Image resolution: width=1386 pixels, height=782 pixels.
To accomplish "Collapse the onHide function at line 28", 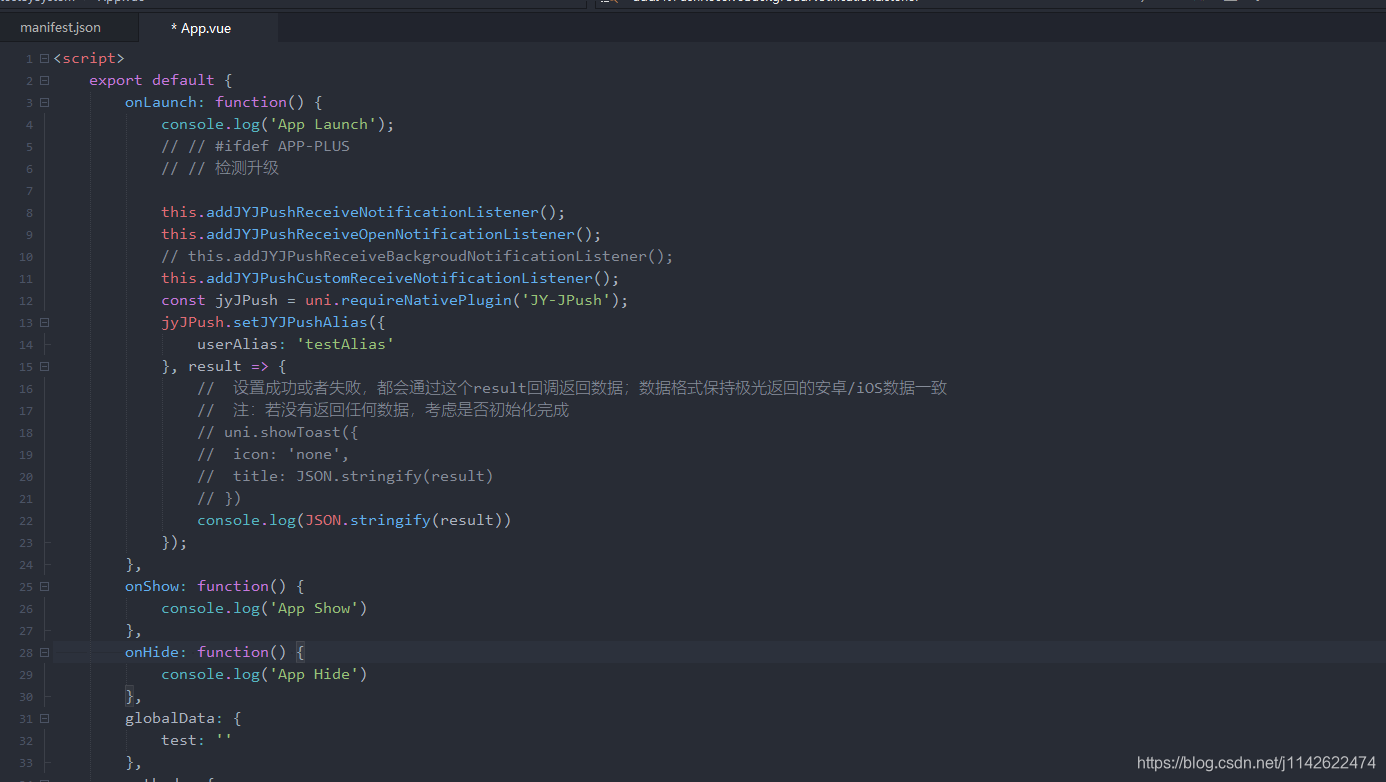I will pyautogui.click(x=44, y=653).
